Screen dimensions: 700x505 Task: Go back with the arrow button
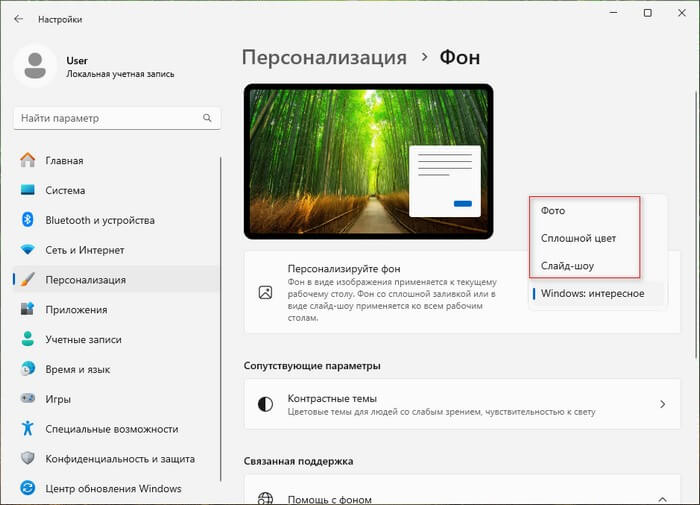(18, 18)
